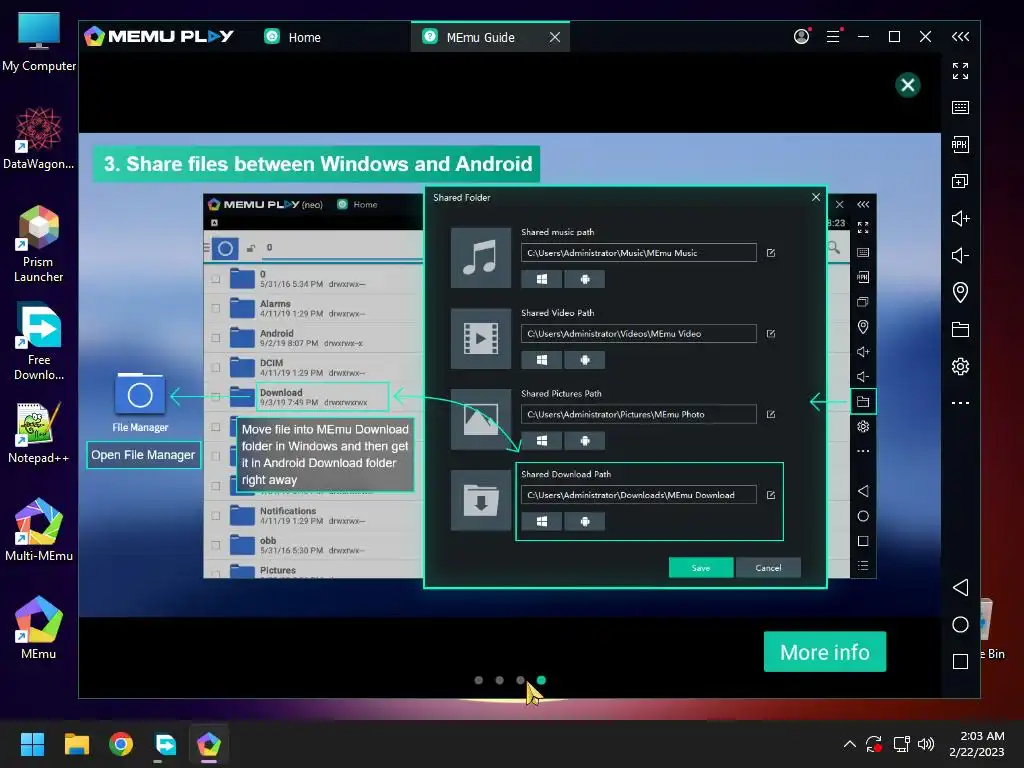Open File Explorer from the taskbar

(76, 744)
